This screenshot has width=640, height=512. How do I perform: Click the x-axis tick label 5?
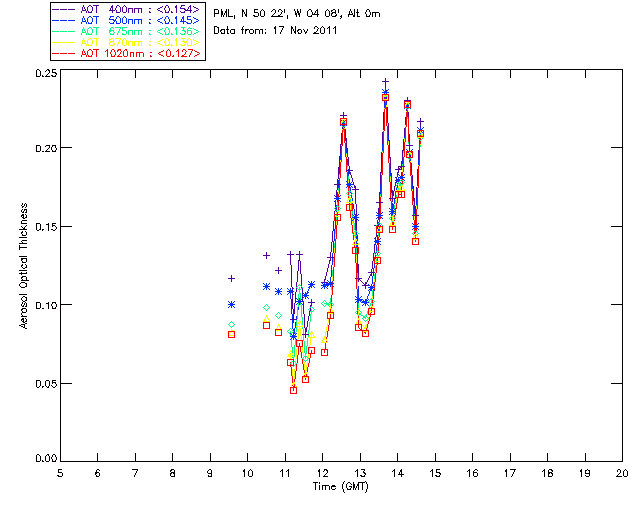coord(60,473)
